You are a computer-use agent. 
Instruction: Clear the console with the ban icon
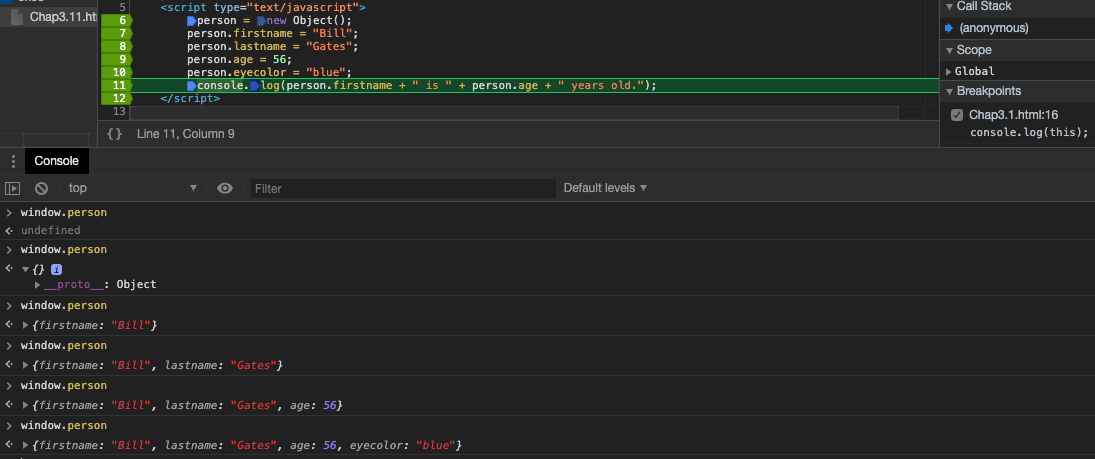click(x=42, y=188)
